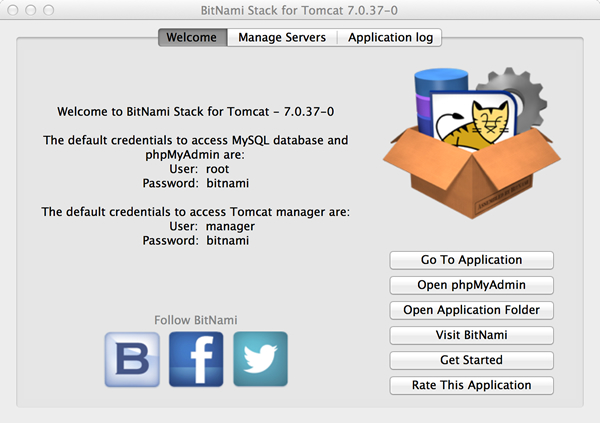Open the BitNami Facebook icon
Screen dimensions: 600x423
(196, 359)
